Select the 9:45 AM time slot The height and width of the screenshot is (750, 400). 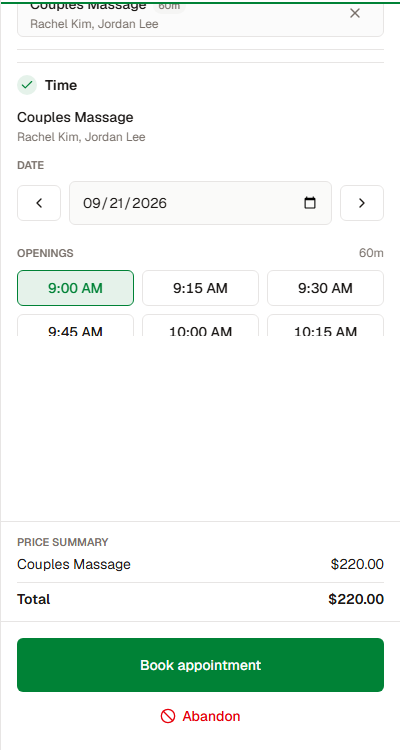tap(76, 326)
